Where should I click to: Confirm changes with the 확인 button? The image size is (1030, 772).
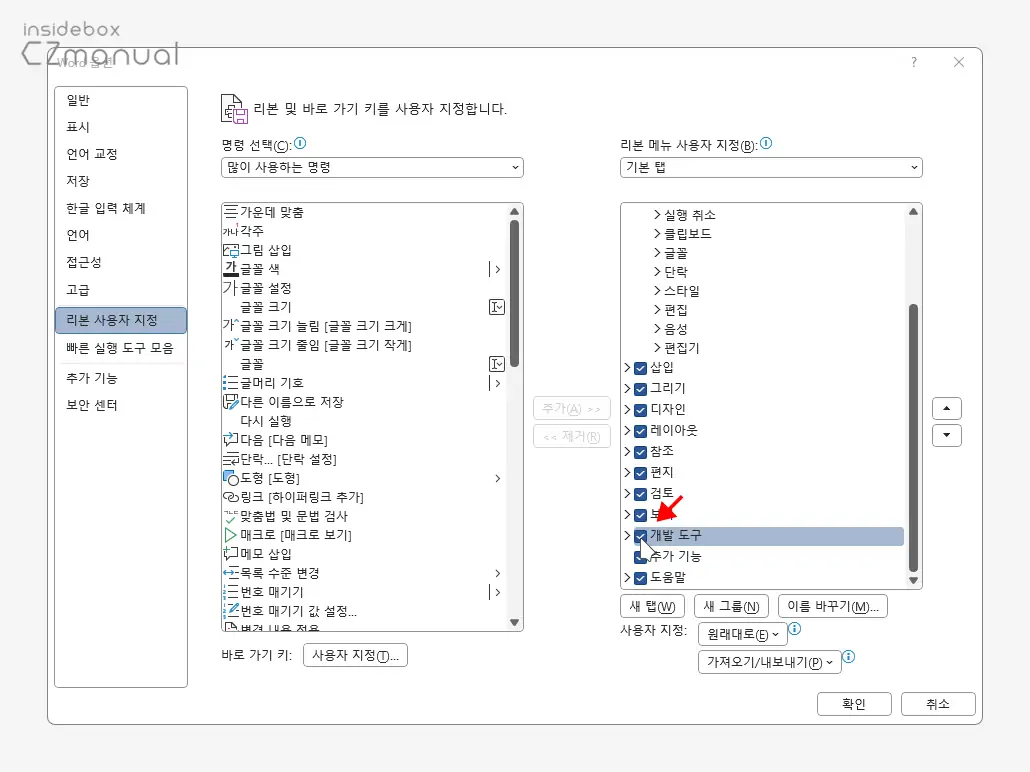854,703
